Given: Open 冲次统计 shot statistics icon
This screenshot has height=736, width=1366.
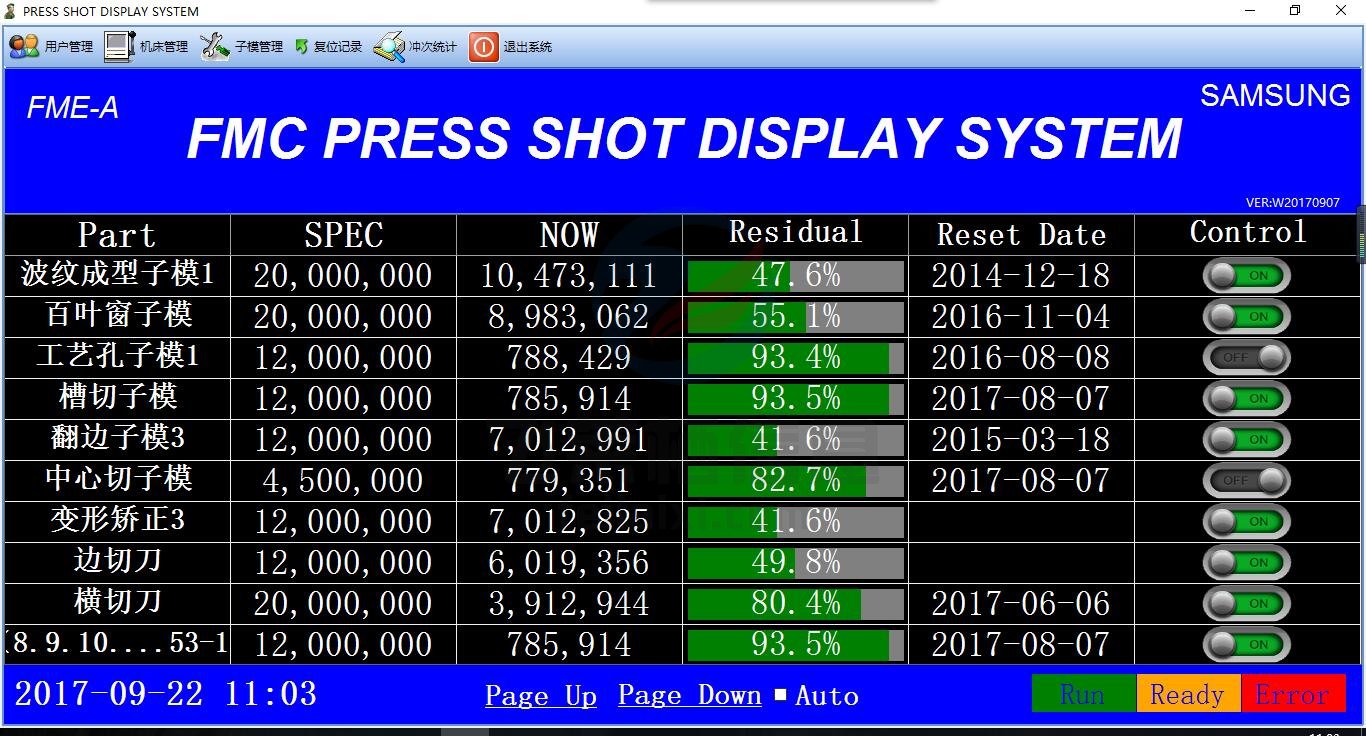Looking at the screenshot, I should (389, 47).
